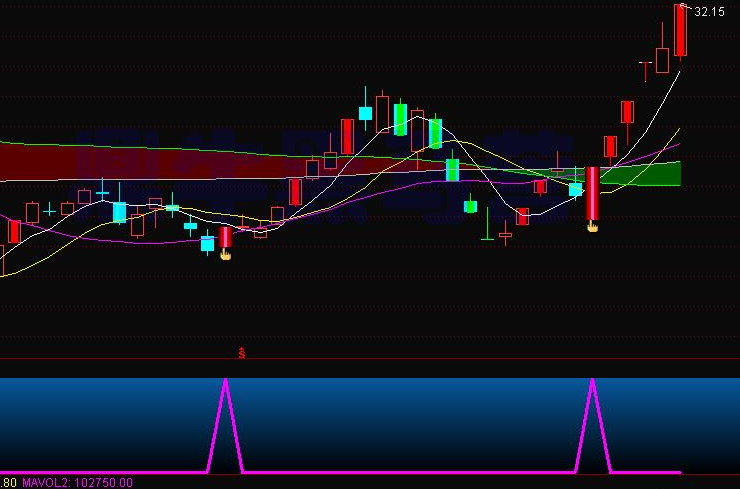Select the final tall red candle at 32.15
The width and height of the screenshot is (740, 489).
pos(680,30)
